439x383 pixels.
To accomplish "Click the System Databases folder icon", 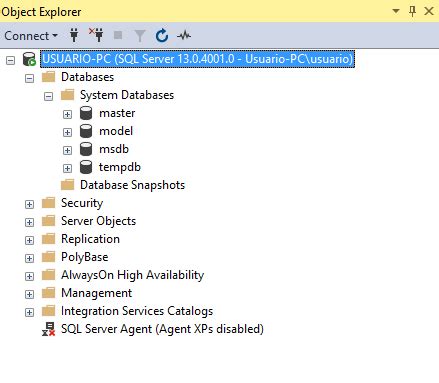I will click(x=67, y=95).
